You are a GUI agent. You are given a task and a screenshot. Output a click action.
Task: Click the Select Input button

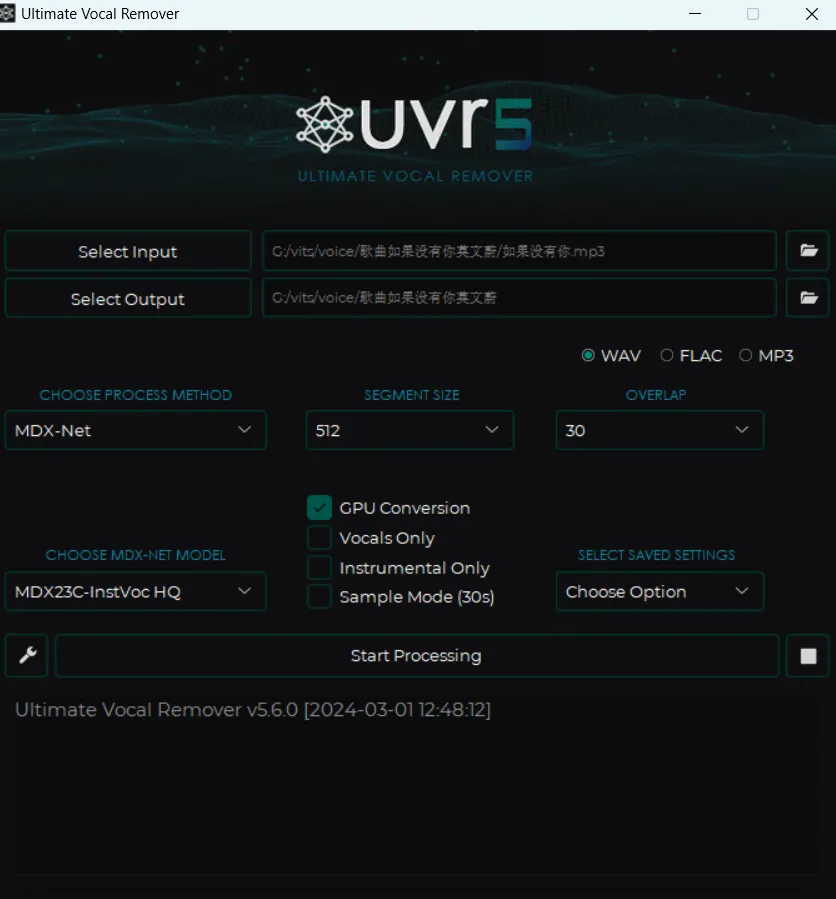(x=128, y=251)
